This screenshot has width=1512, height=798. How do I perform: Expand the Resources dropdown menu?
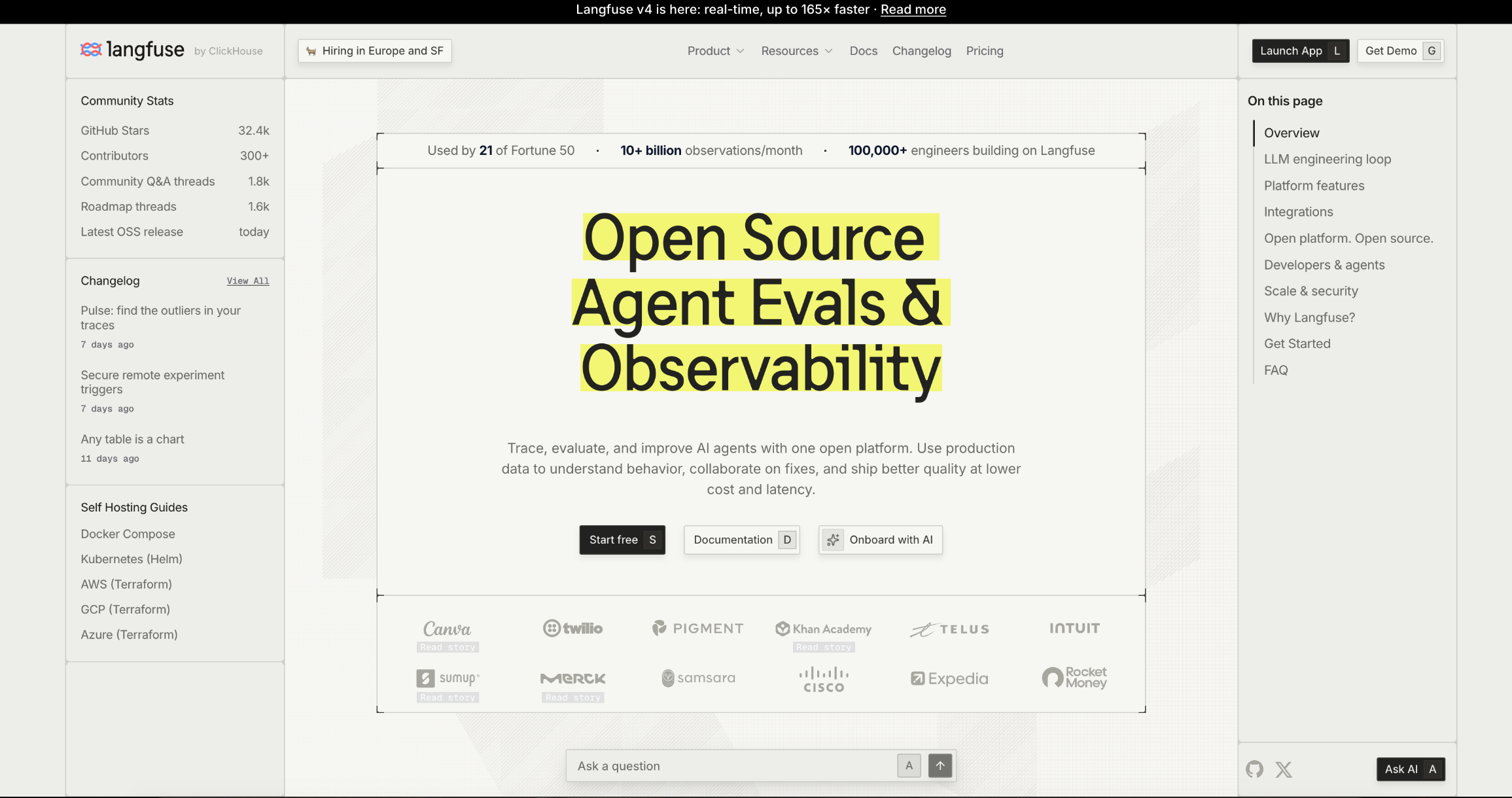click(x=797, y=51)
